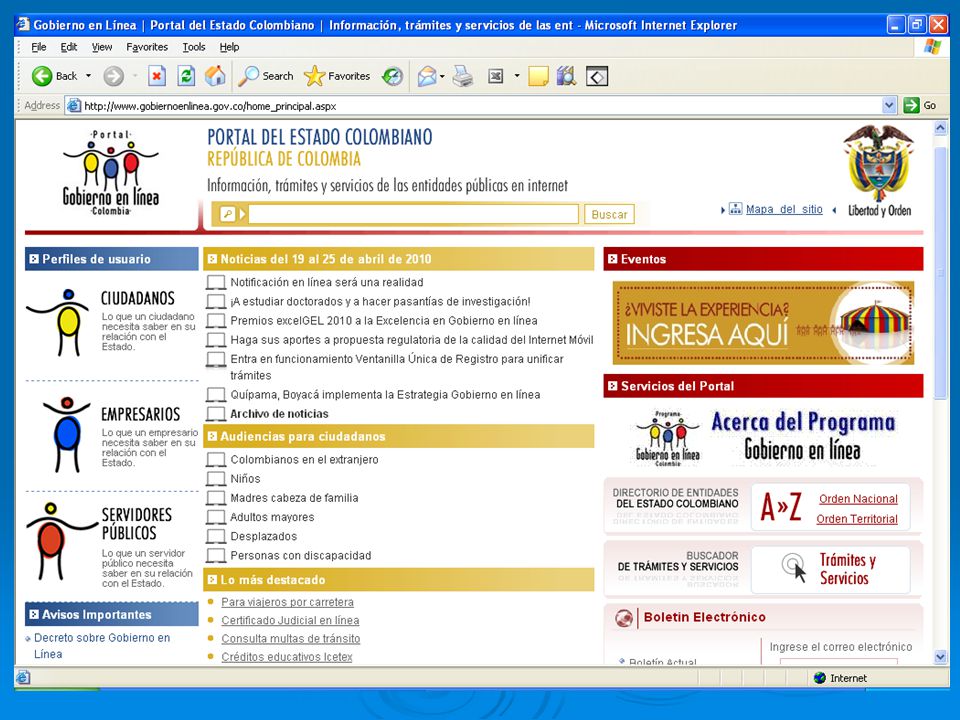Open the Back button history dropdown arrow
This screenshot has height=720, width=960.
88,77
